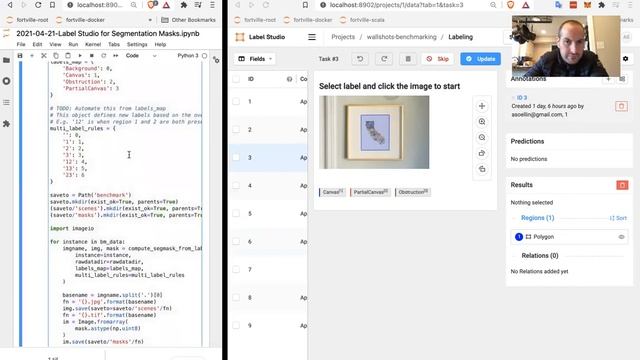
Task: Tick the select-all checkbox in the table header
Action: (236, 79)
